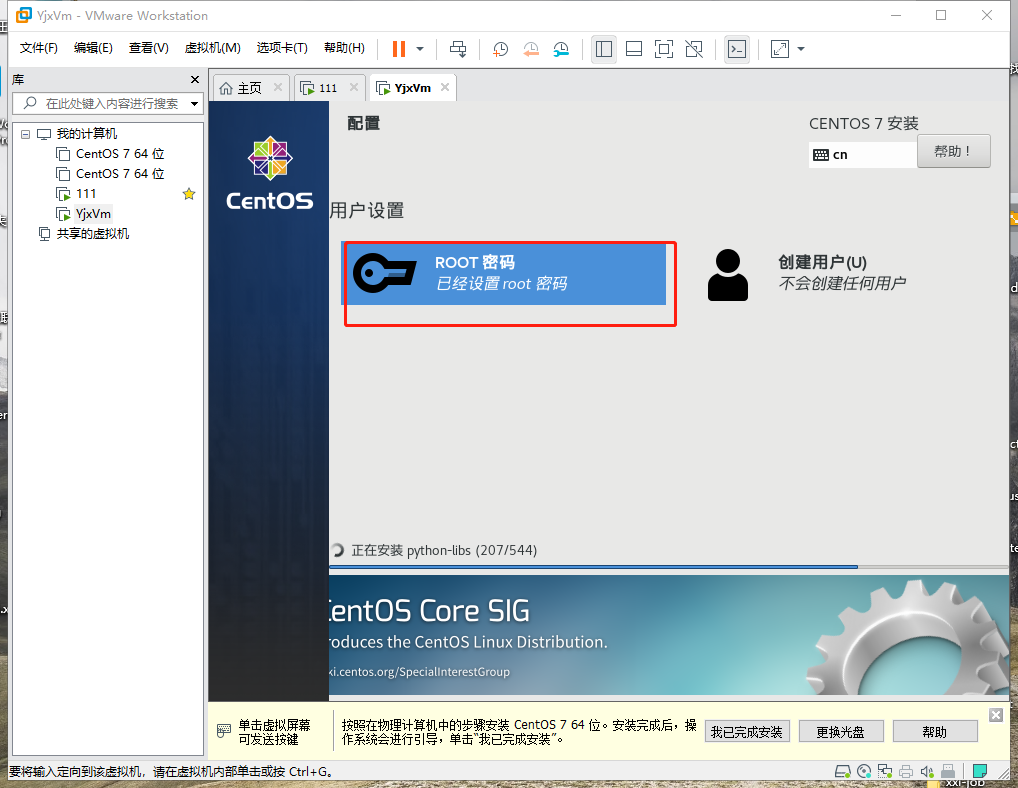Click 正在安装 python-libs status text
The image size is (1018, 788).
point(444,550)
